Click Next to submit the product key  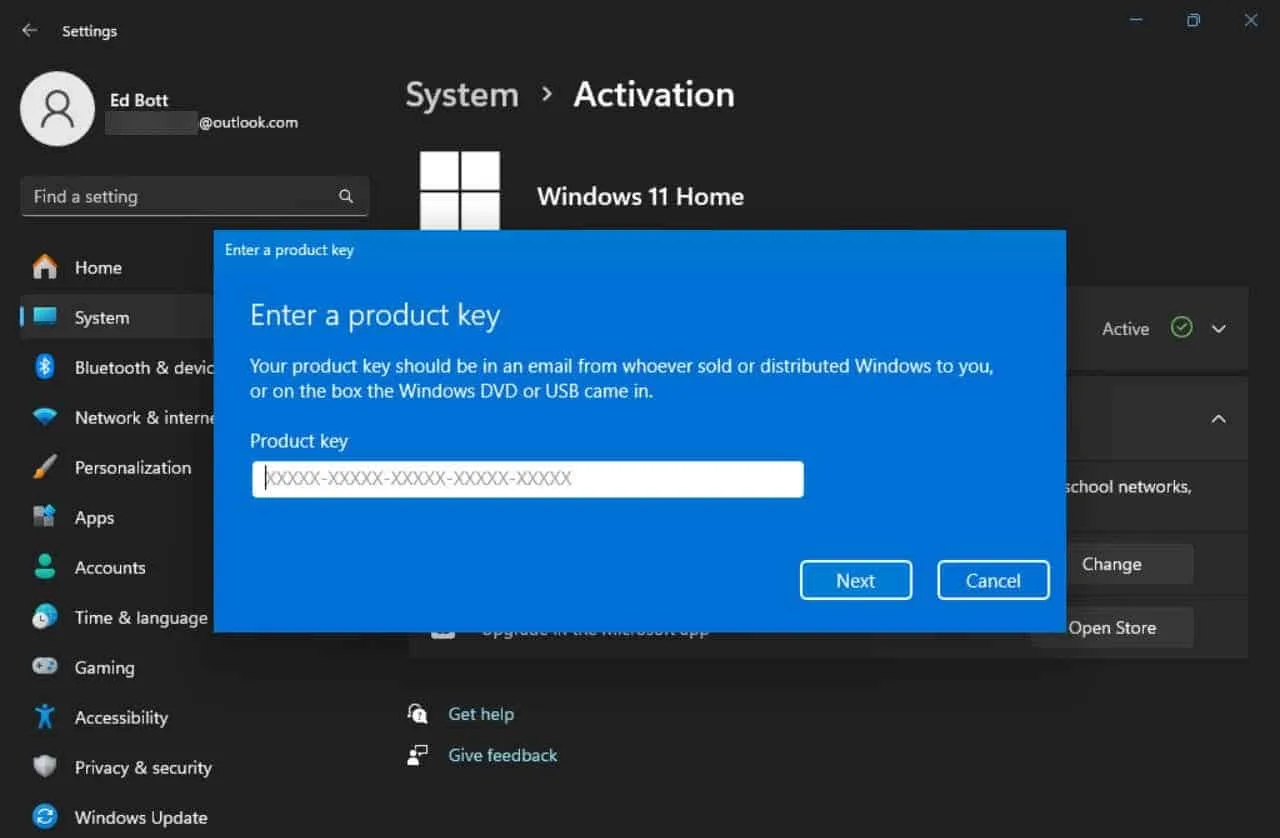point(855,580)
